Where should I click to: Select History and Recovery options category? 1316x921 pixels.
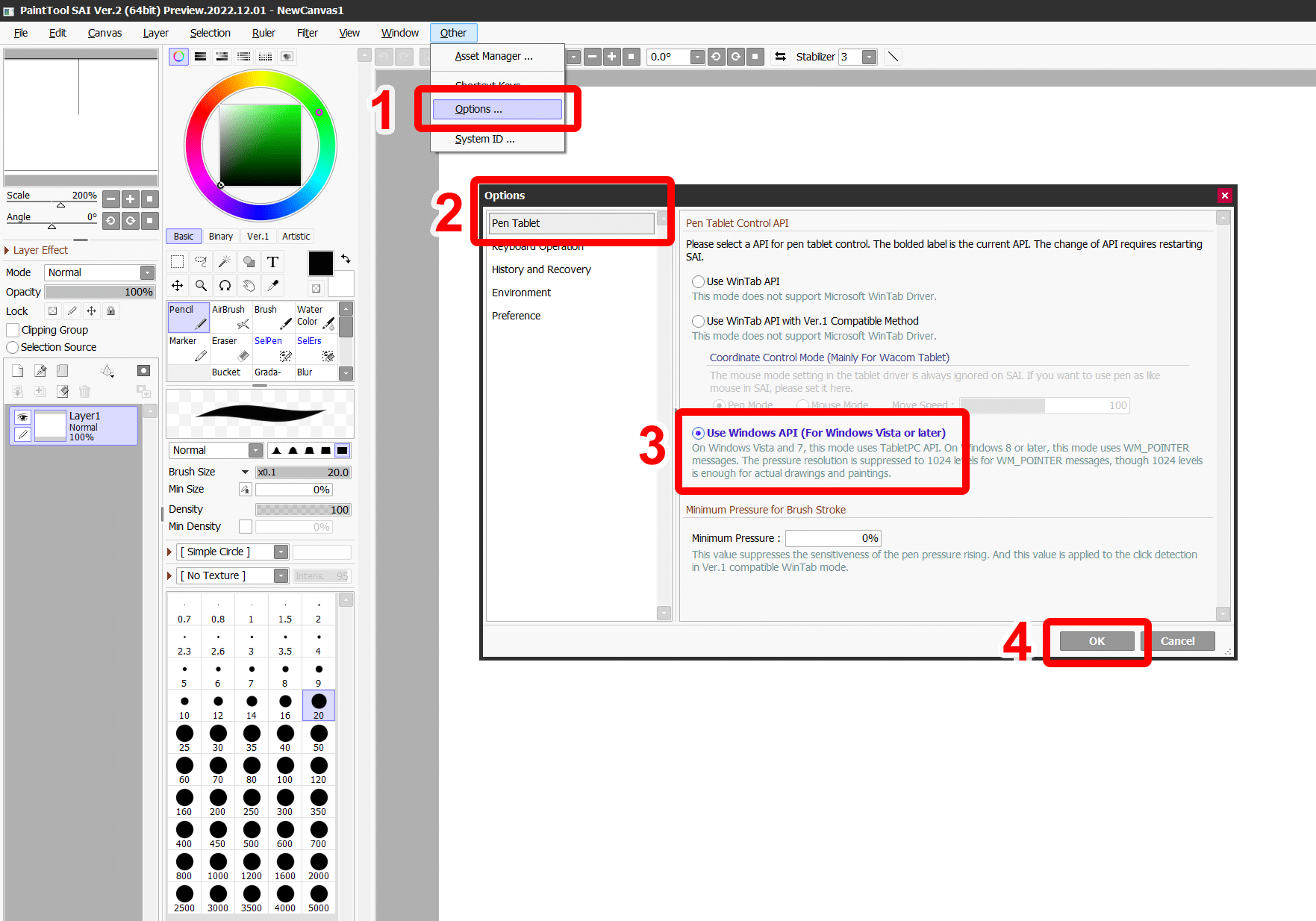[x=541, y=269]
